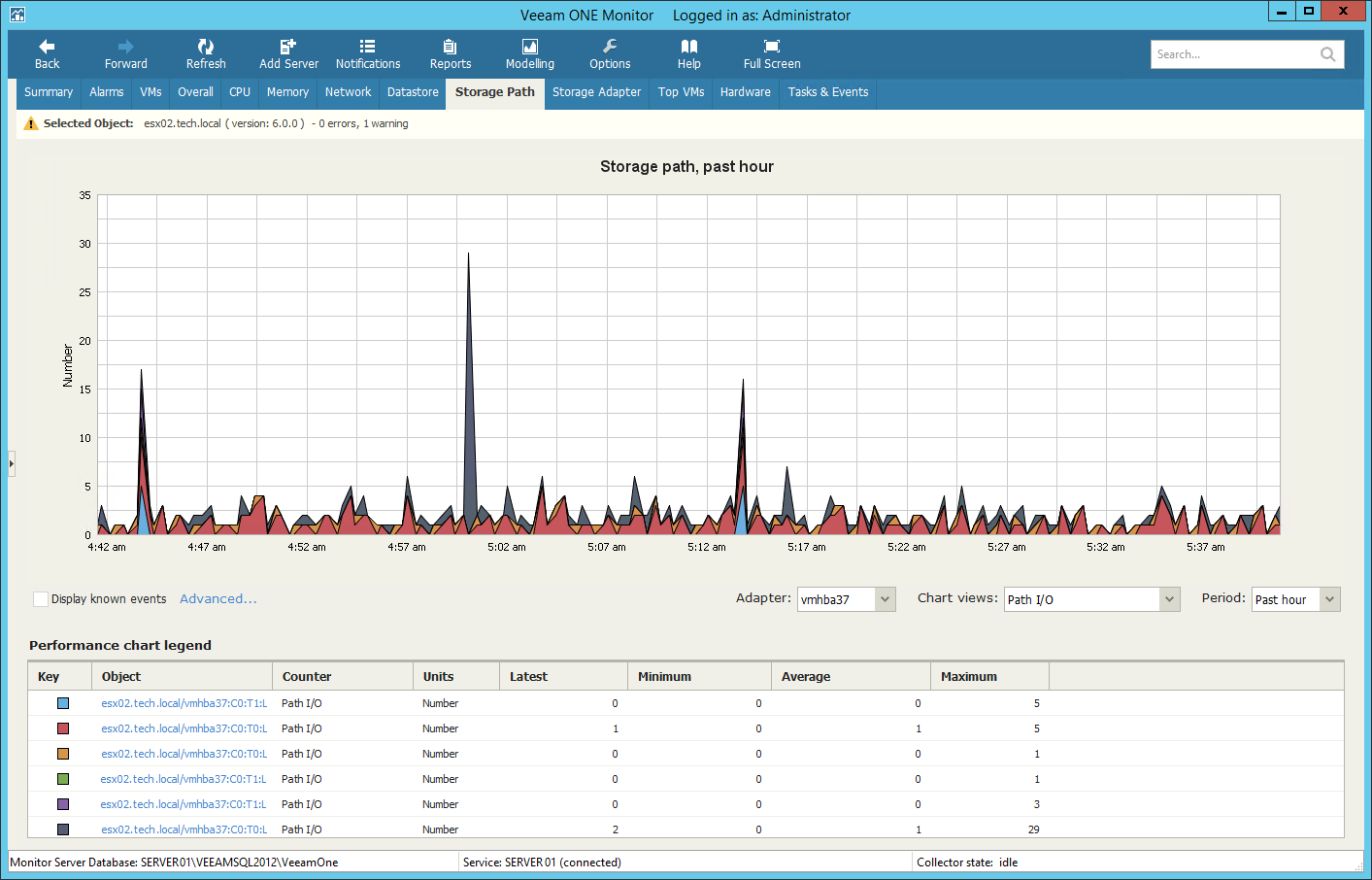Screen dimensions: 1372x880
Task: Click the 'Collector state: idle' status entry
Action: pos(967,863)
